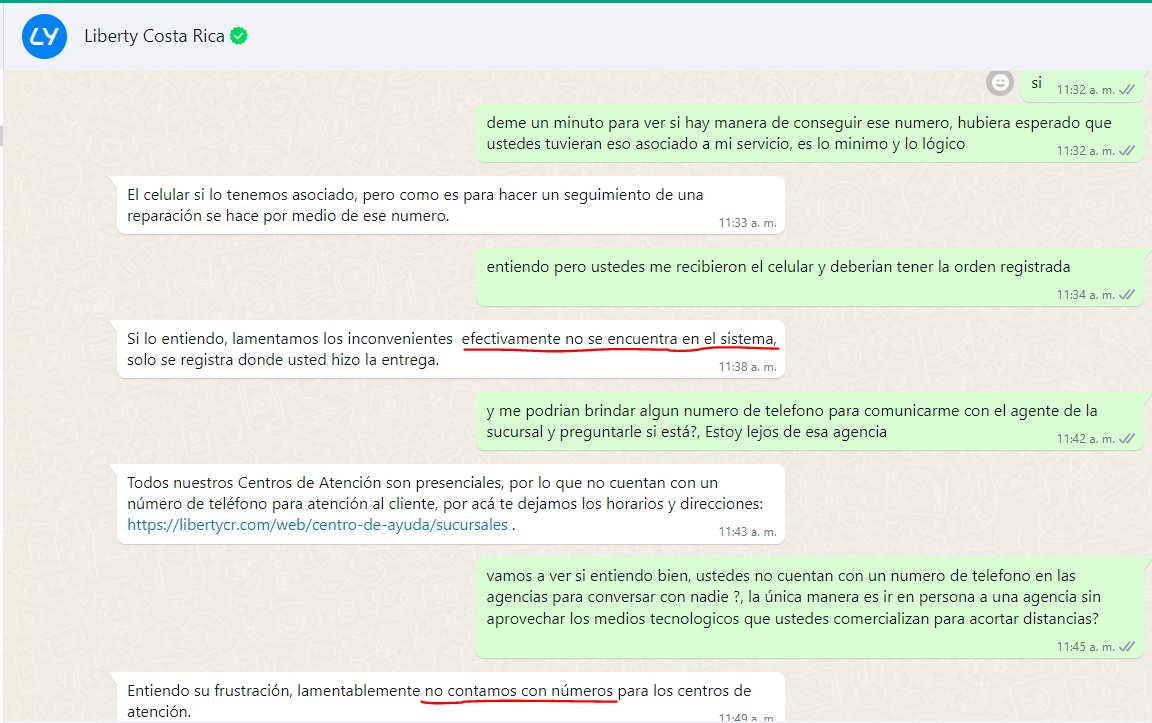Click the 11:33 a. m. timestamp

pos(747,223)
